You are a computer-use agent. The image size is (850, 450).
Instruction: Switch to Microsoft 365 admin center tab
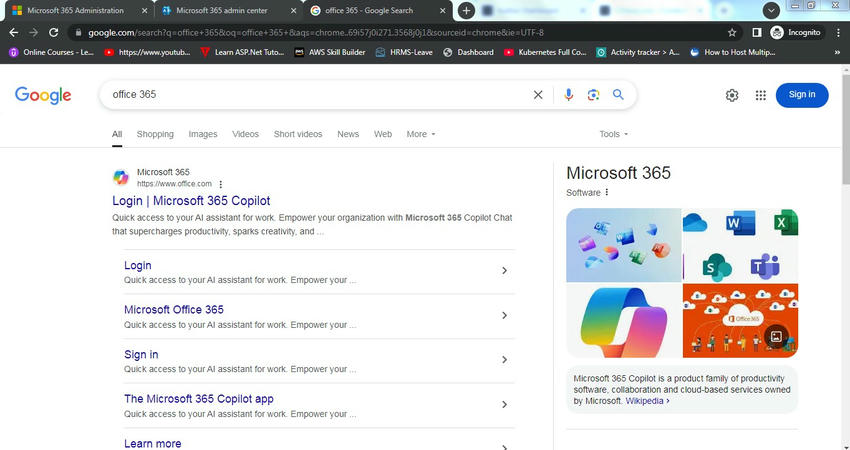point(222,10)
